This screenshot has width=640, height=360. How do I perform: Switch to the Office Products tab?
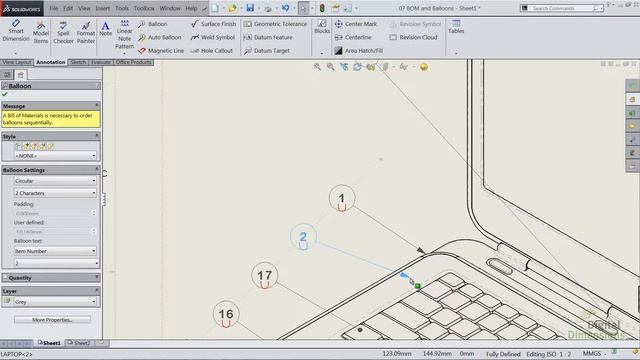click(133, 62)
